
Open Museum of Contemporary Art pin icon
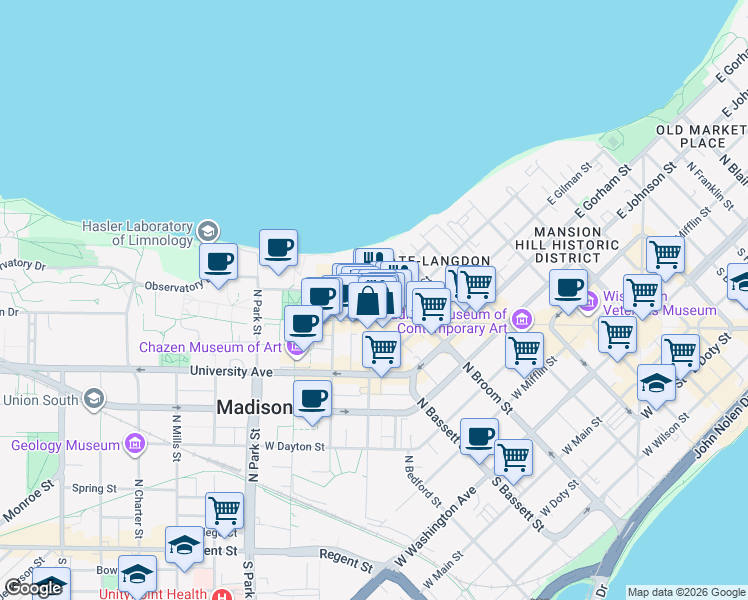[x=521, y=319]
